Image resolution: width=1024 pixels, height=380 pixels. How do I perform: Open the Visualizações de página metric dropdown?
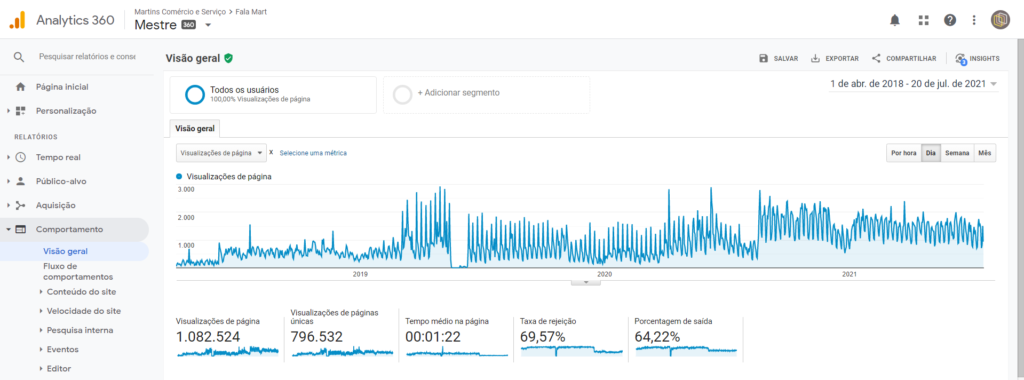pos(221,153)
